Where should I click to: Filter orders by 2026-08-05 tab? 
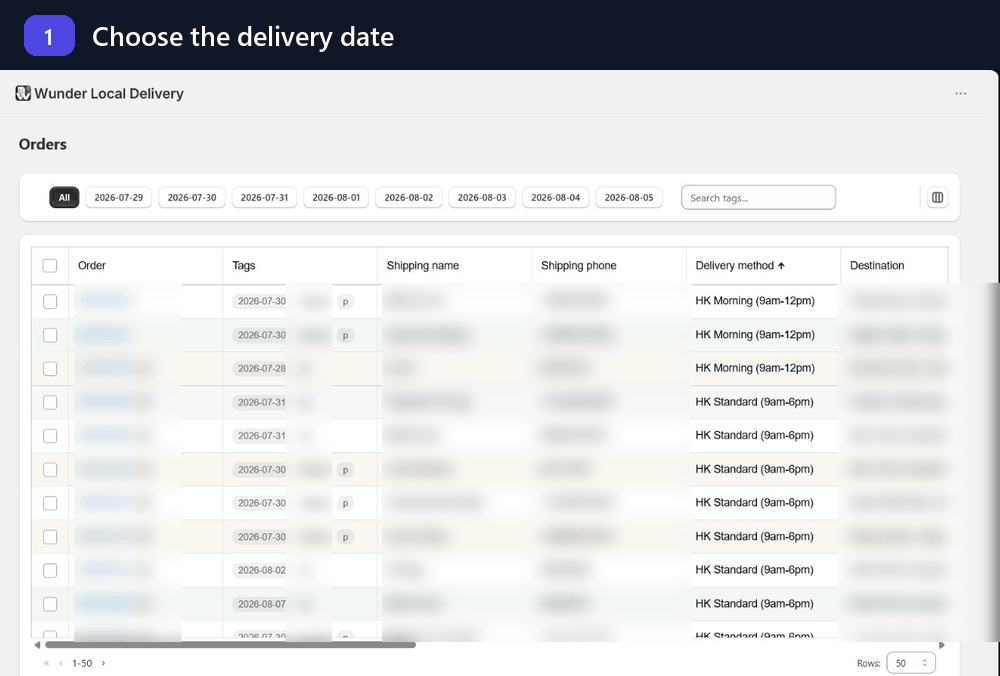pyautogui.click(x=629, y=198)
